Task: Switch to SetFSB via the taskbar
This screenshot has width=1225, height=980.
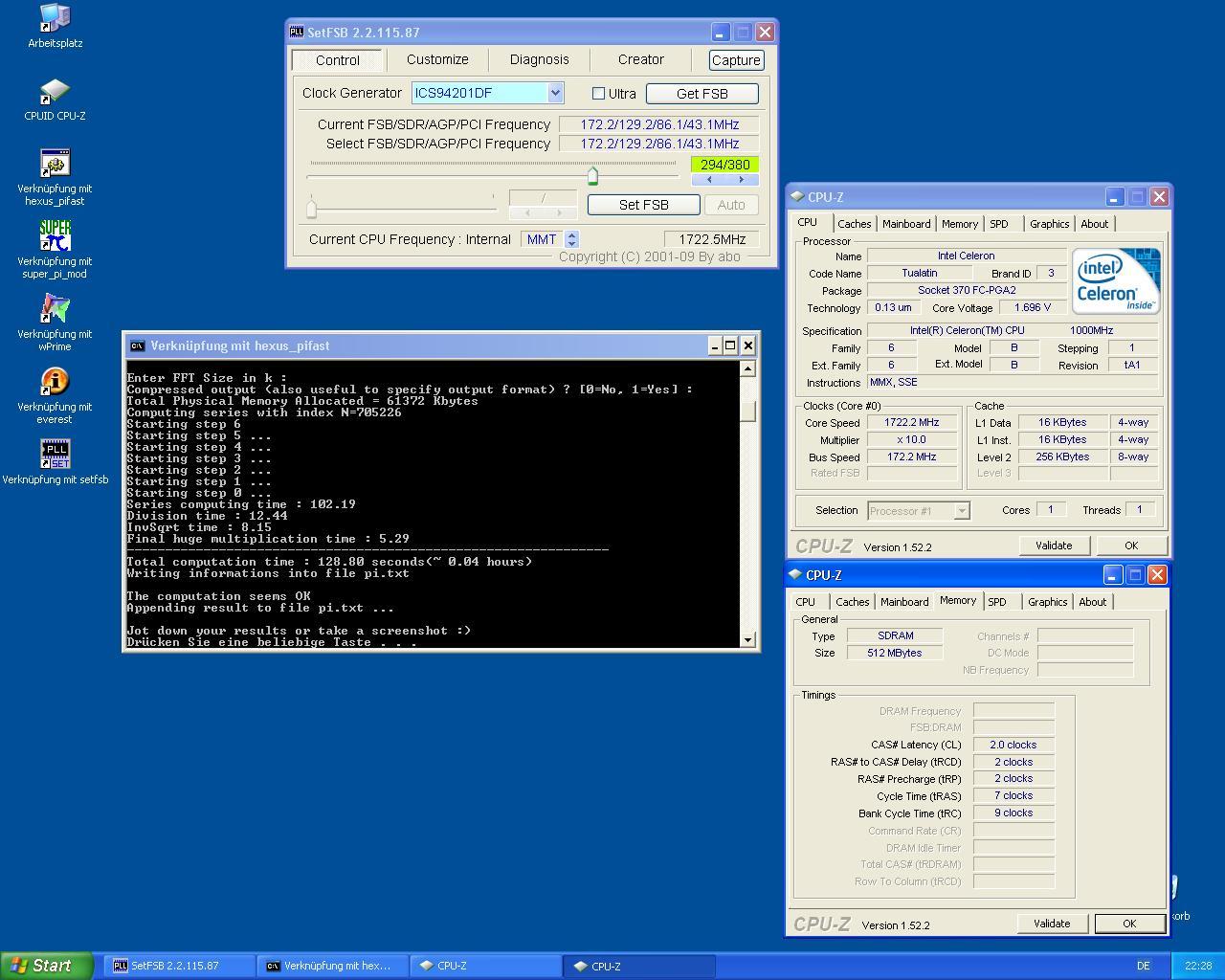Action: tap(178, 966)
